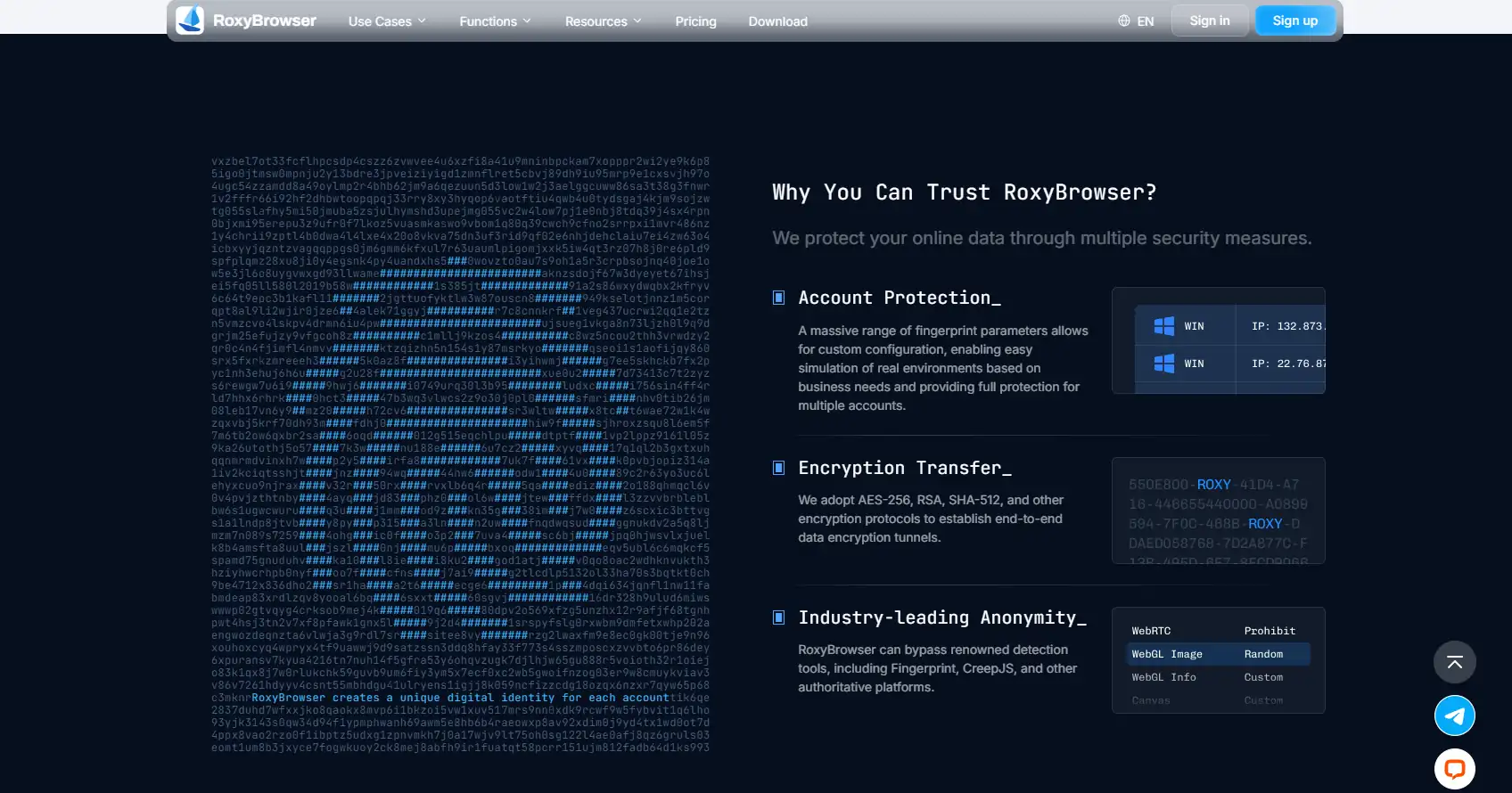Click the Prohibit value for WebRTC

click(x=1270, y=631)
